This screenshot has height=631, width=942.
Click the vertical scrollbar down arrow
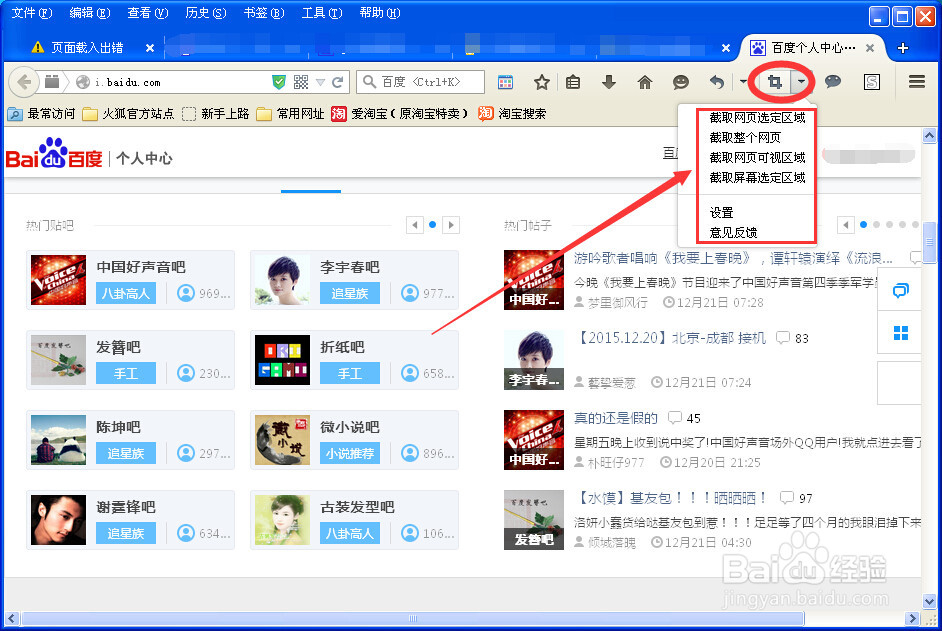(929, 601)
